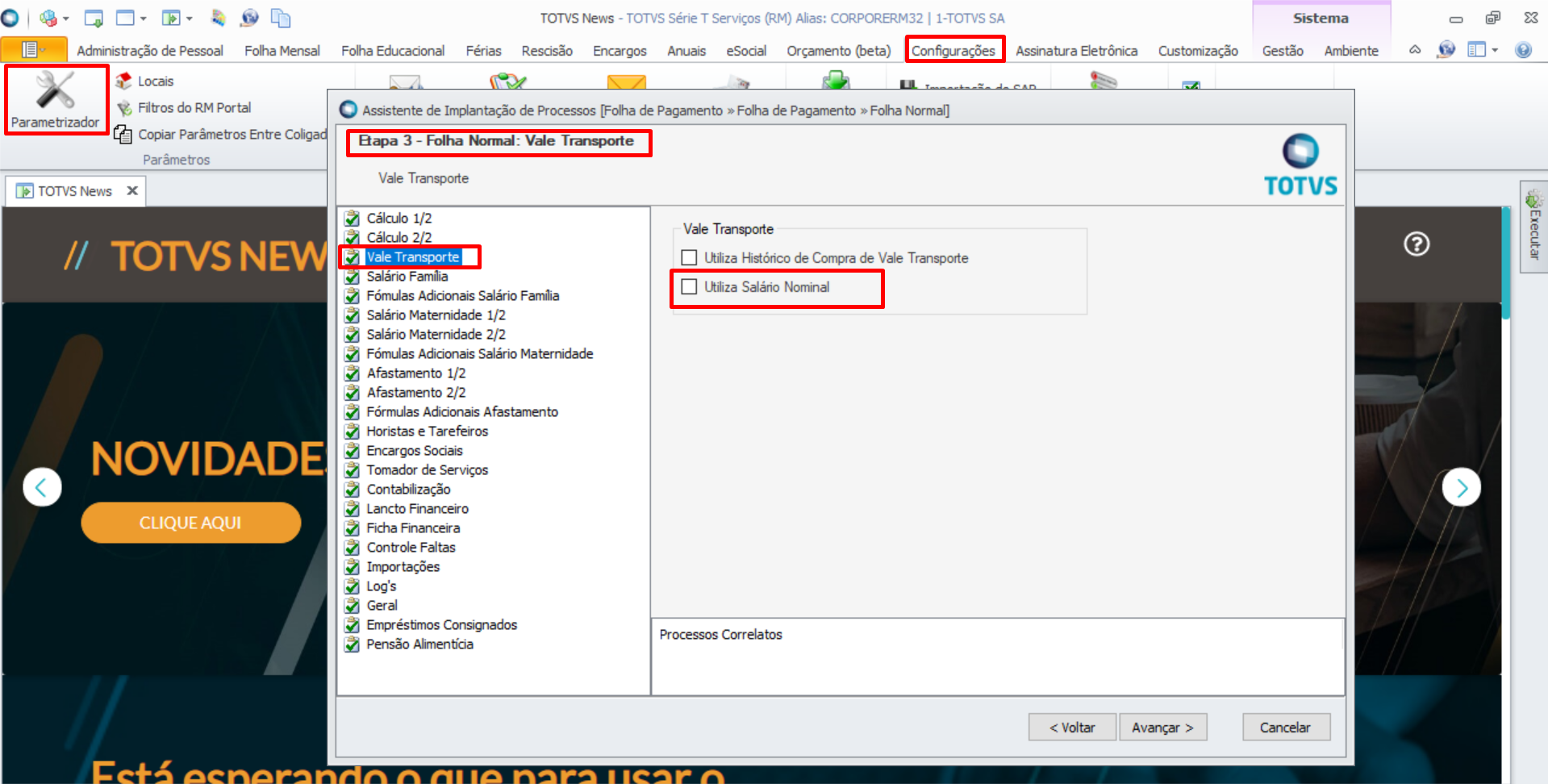
Task: Open the Parametrizador tool in the ribbon
Action: pyautogui.click(x=56, y=100)
